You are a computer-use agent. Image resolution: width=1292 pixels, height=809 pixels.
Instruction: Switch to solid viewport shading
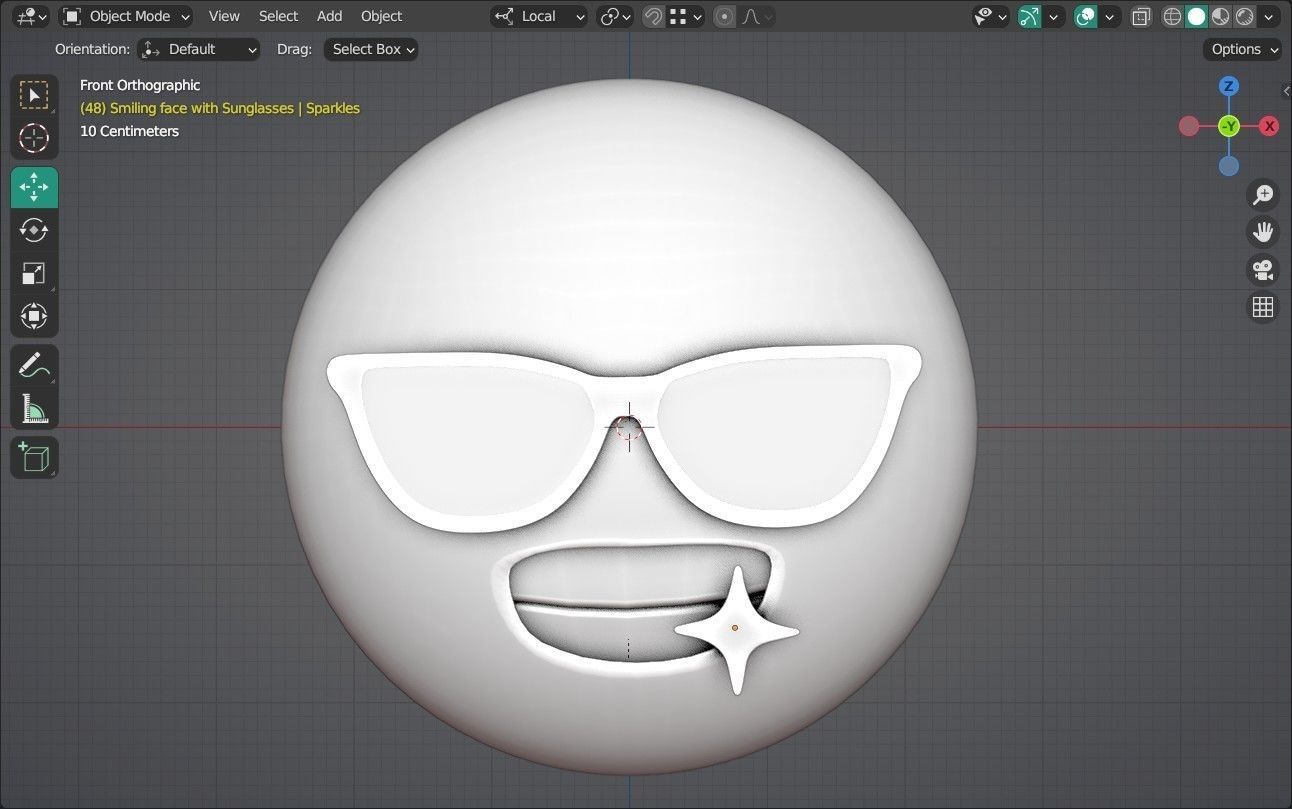1196,16
